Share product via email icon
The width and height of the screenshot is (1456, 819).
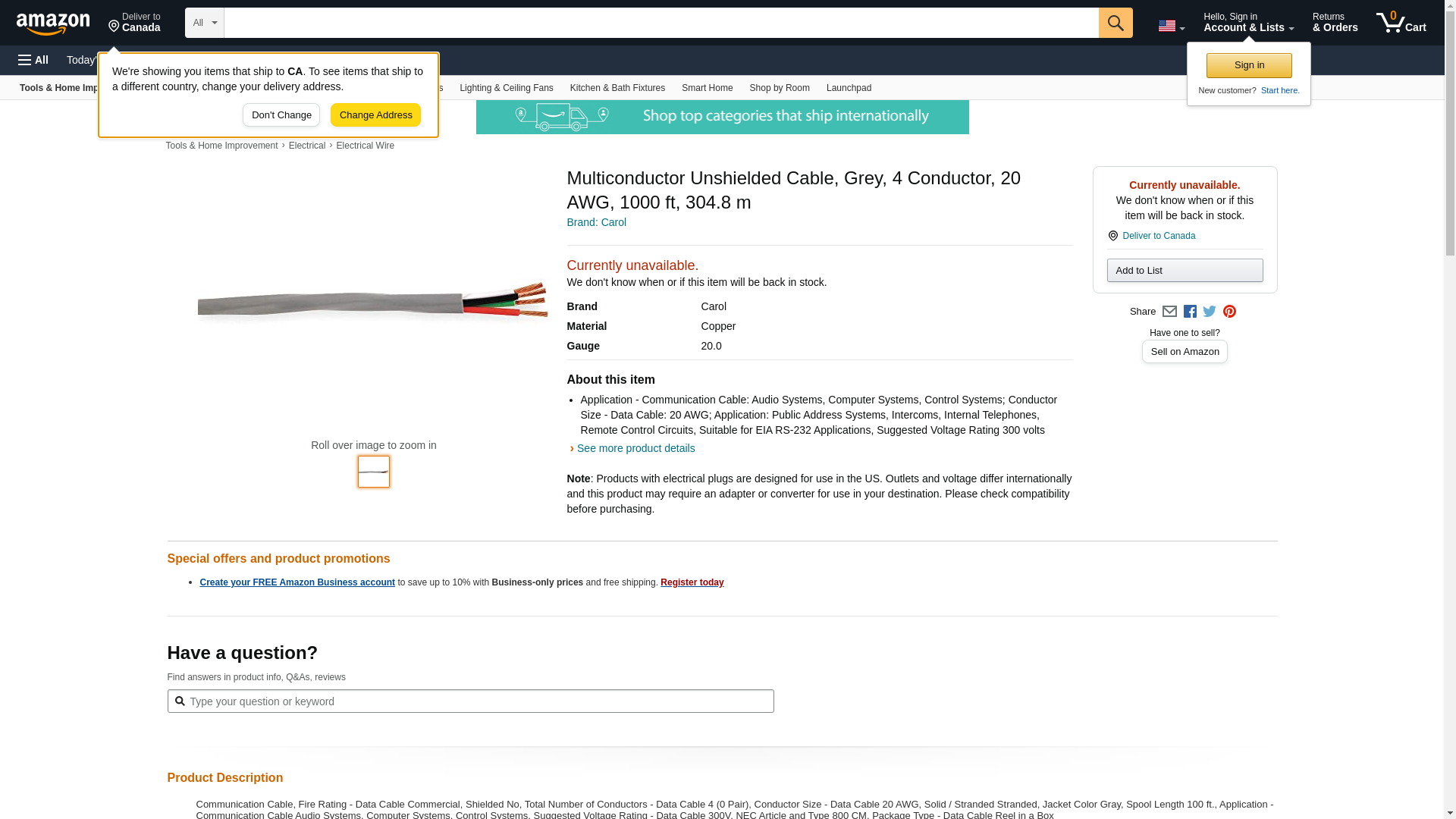1169,312
